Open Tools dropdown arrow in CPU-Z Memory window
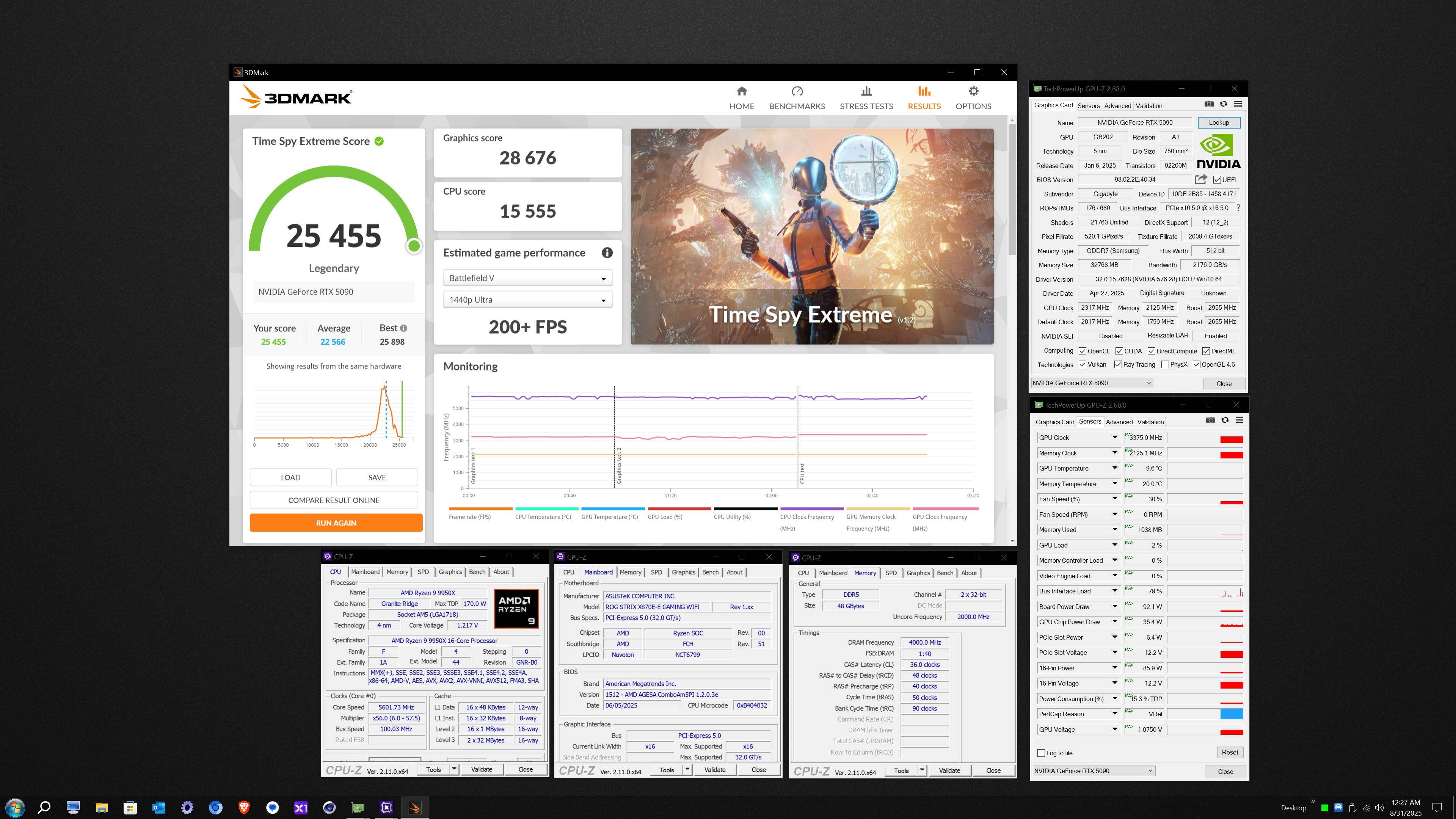The width and height of the screenshot is (1456, 819). (922, 770)
